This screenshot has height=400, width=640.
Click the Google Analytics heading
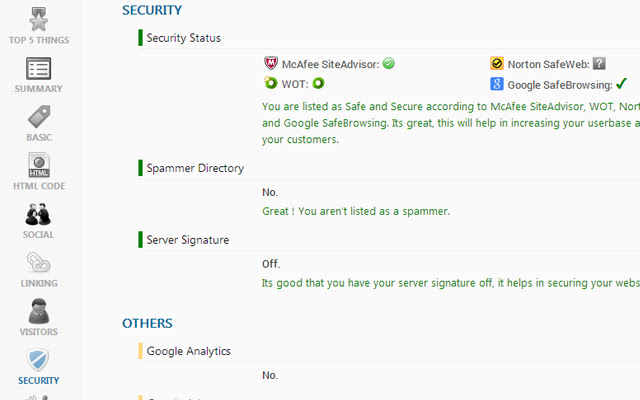[189, 351]
